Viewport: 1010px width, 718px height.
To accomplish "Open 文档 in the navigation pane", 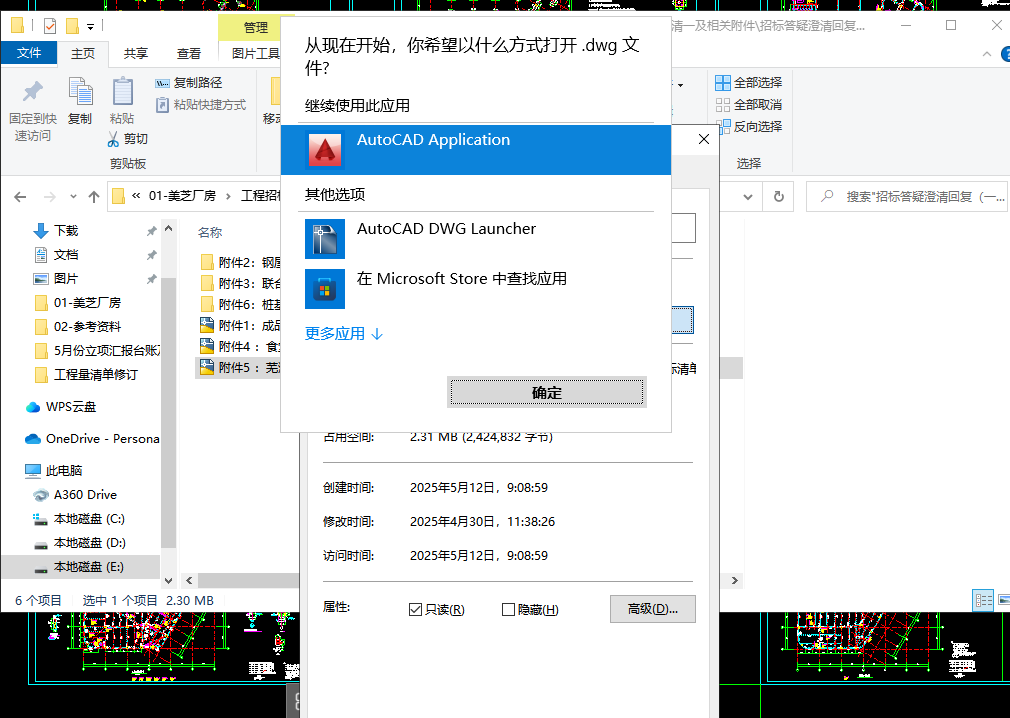I will 66,254.
